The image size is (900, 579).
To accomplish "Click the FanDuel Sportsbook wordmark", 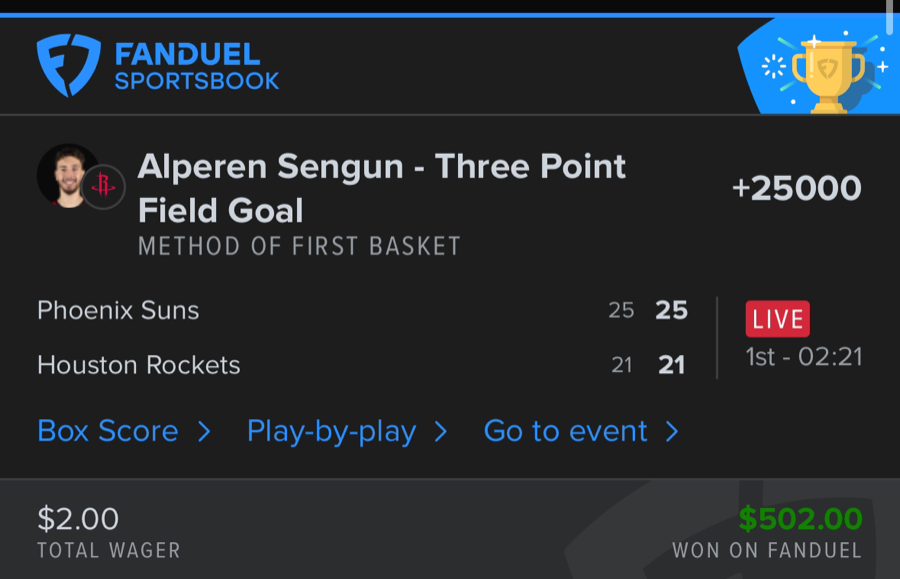I will click(197, 67).
